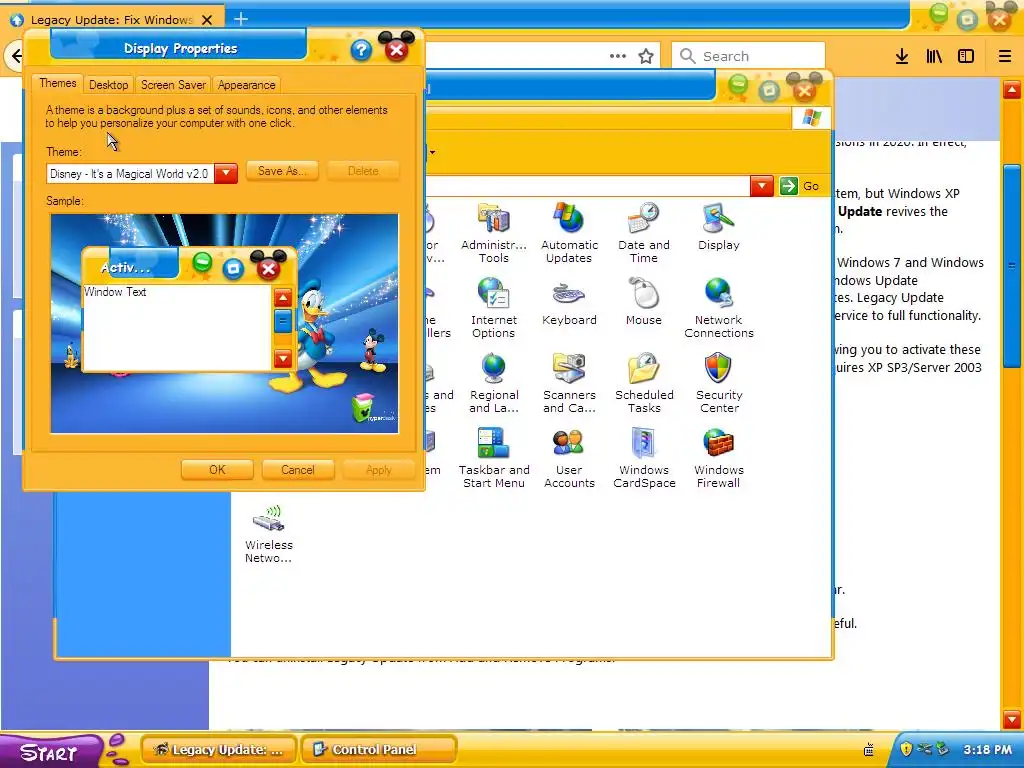Open the Start menu button
Screen dimensions: 1024x768
[49, 752]
